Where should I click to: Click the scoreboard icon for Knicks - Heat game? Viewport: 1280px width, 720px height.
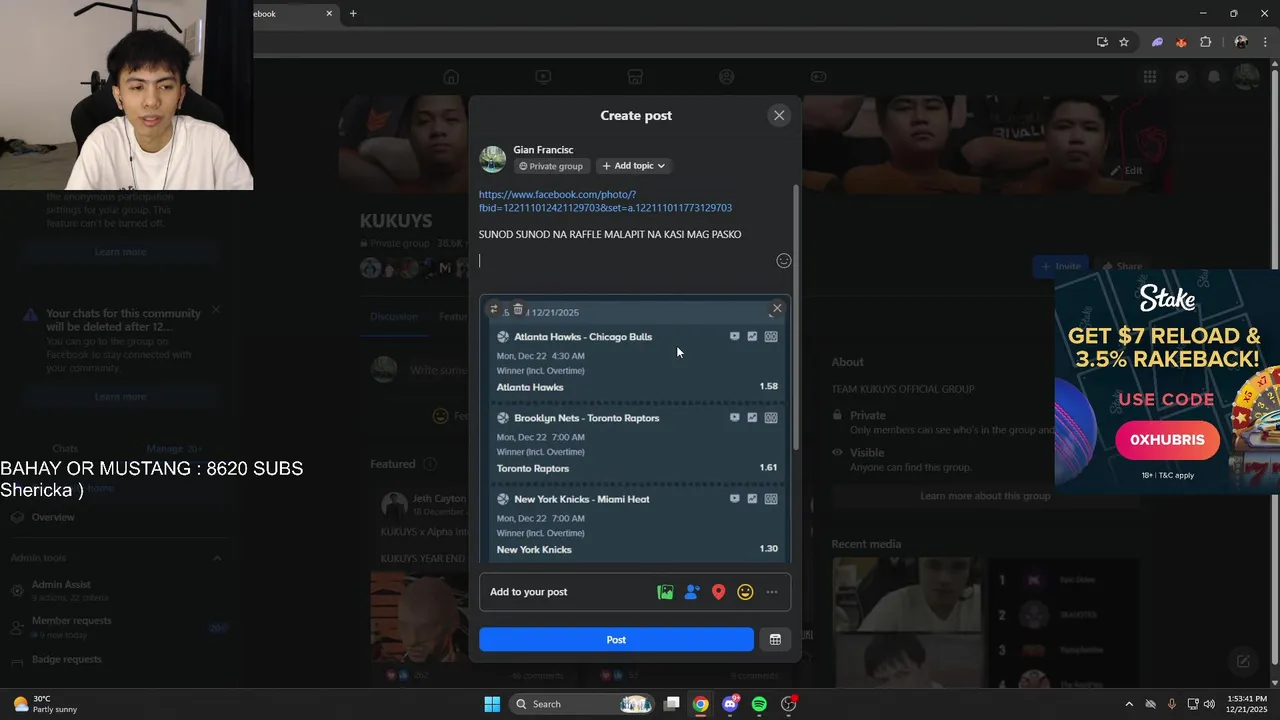[771, 499]
